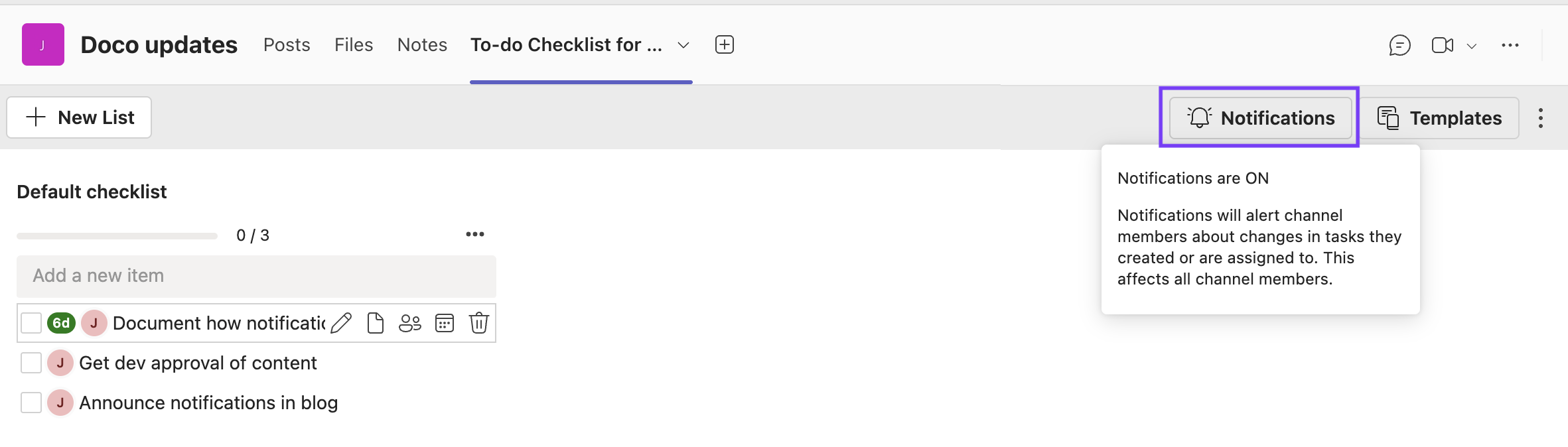Image resolution: width=1568 pixels, height=447 pixels.
Task: Switch to the Posts tab
Action: tap(287, 44)
